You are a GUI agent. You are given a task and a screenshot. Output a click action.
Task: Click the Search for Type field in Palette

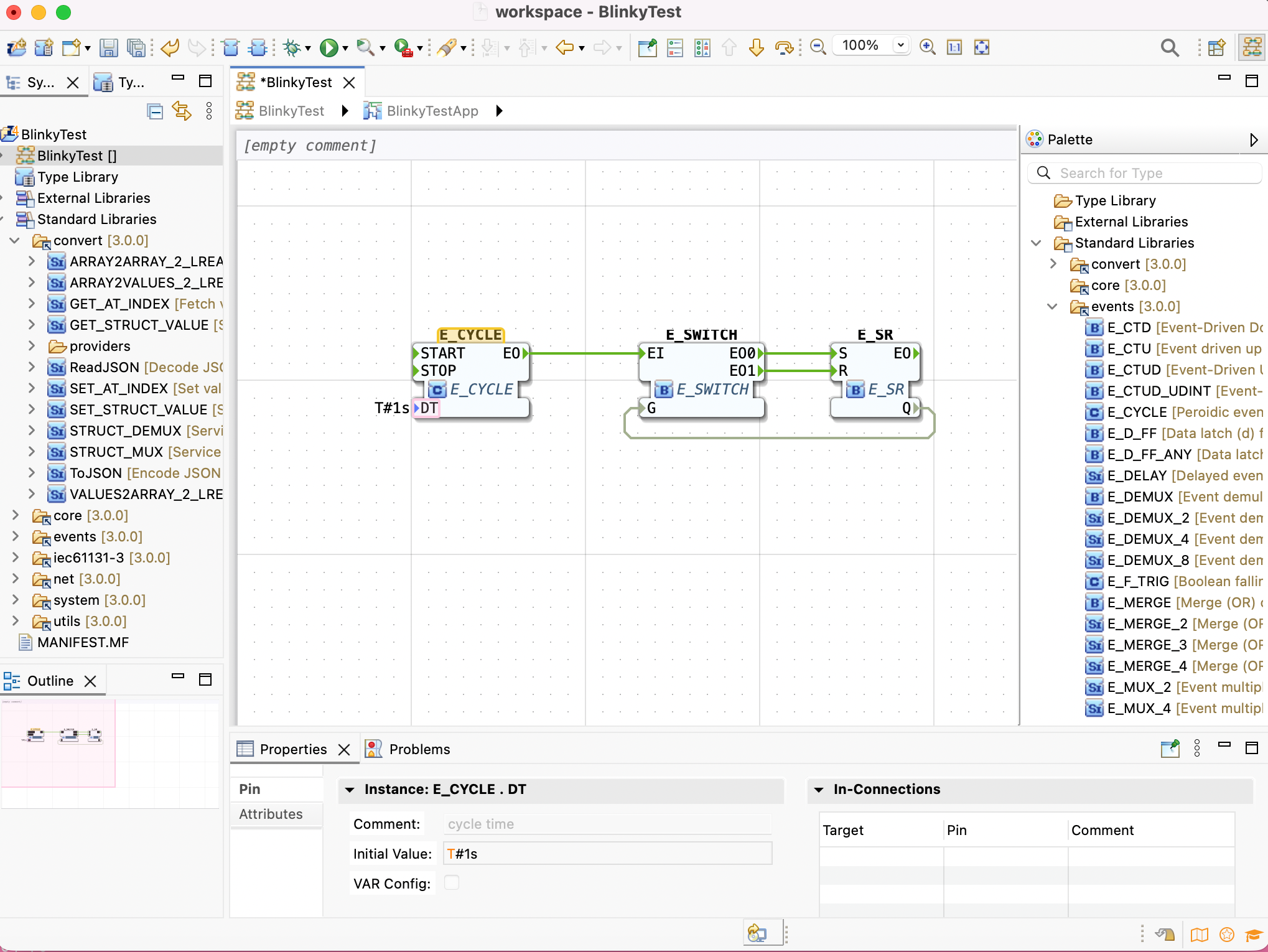click(1145, 173)
